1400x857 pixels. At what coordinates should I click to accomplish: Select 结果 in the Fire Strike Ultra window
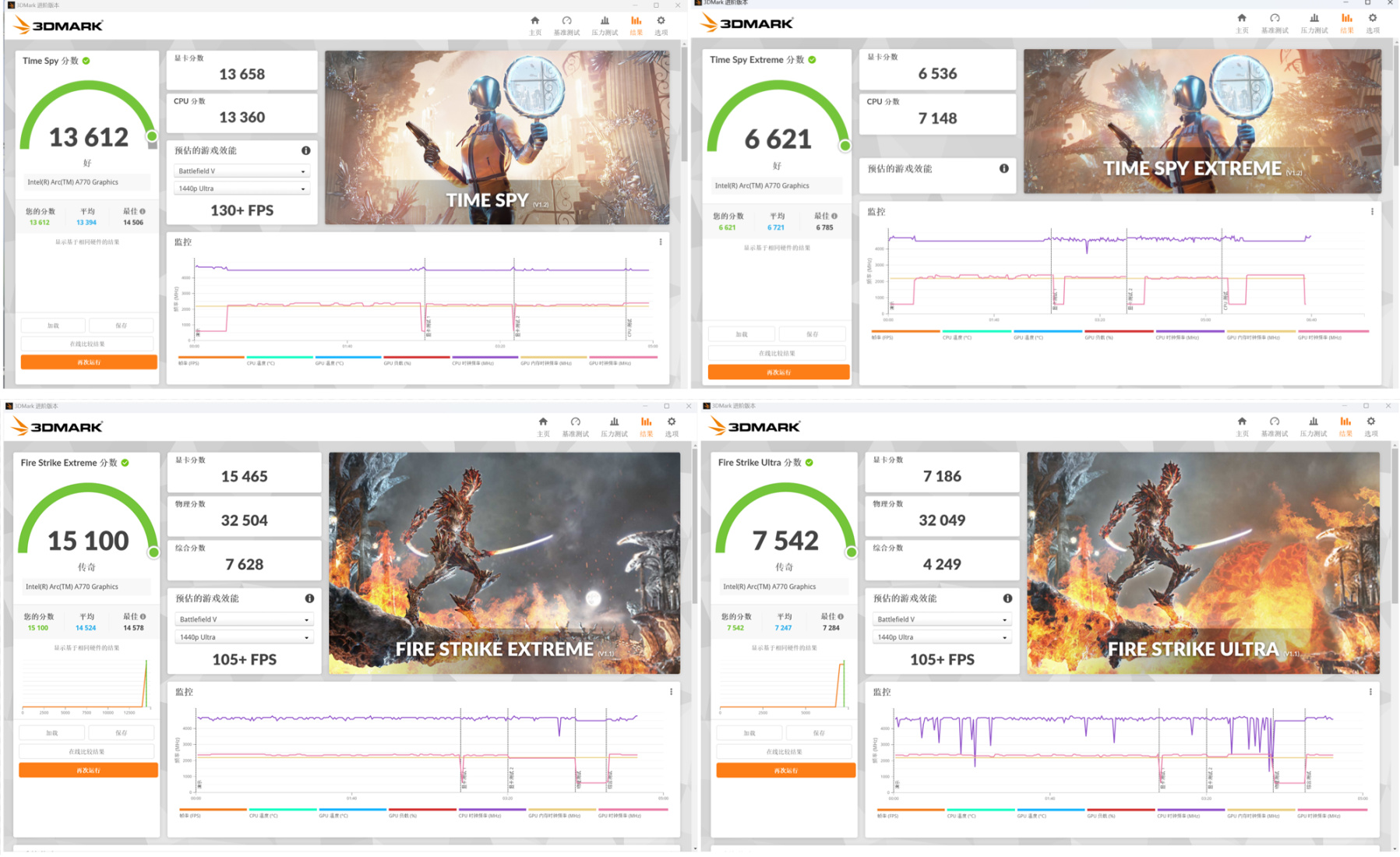click(1345, 427)
